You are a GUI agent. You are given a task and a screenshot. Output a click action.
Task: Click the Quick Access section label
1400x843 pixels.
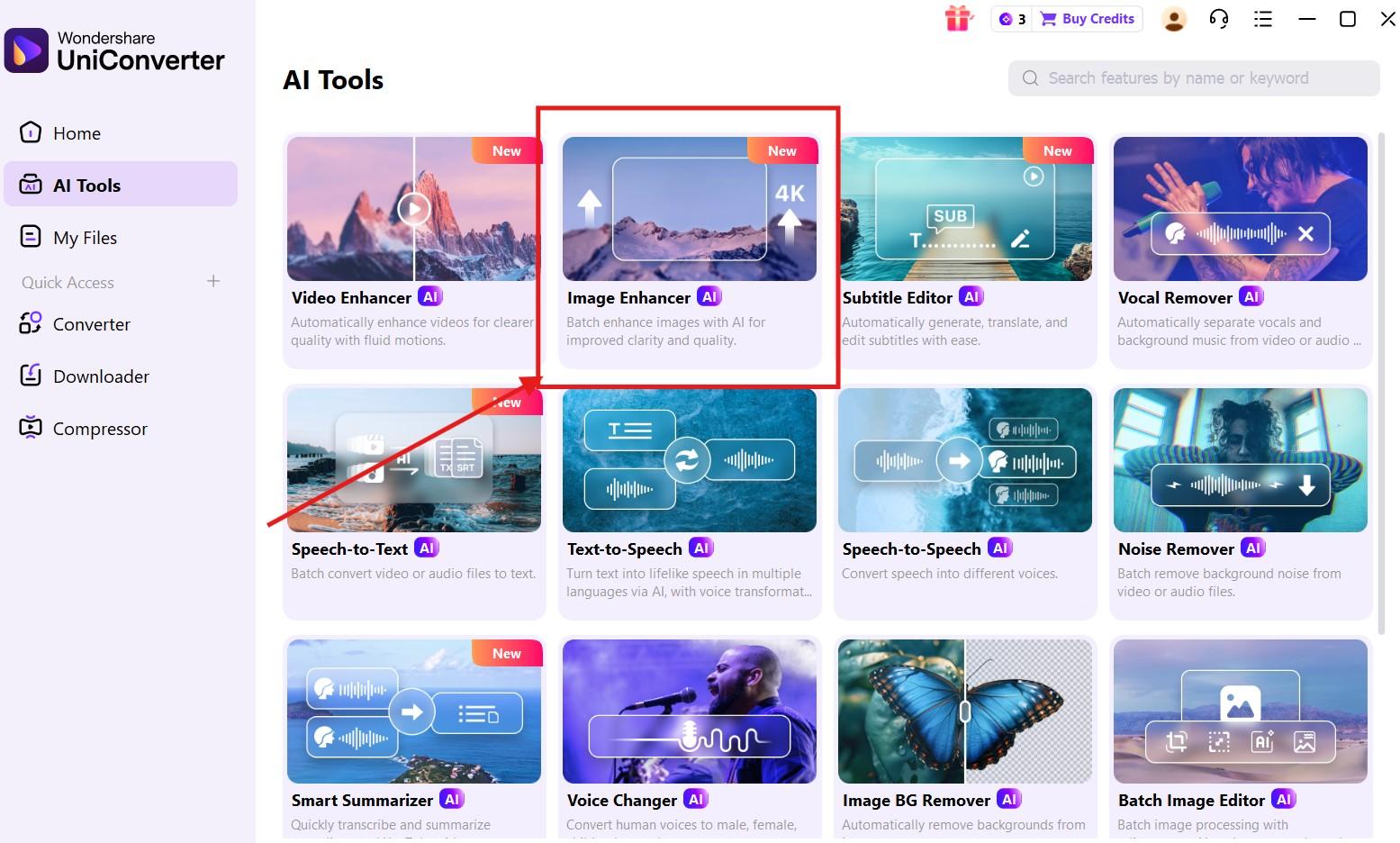(x=68, y=282)
